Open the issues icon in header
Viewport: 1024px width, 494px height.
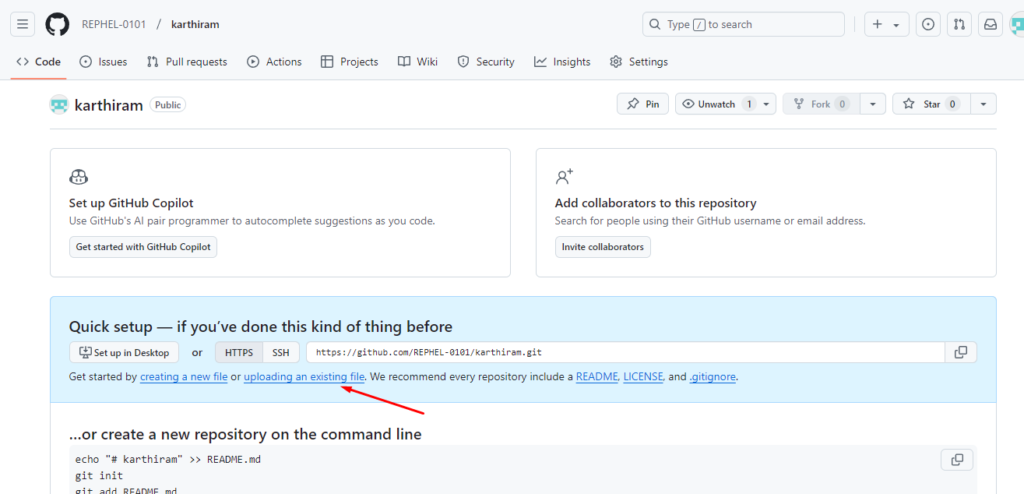pos(928,24)
